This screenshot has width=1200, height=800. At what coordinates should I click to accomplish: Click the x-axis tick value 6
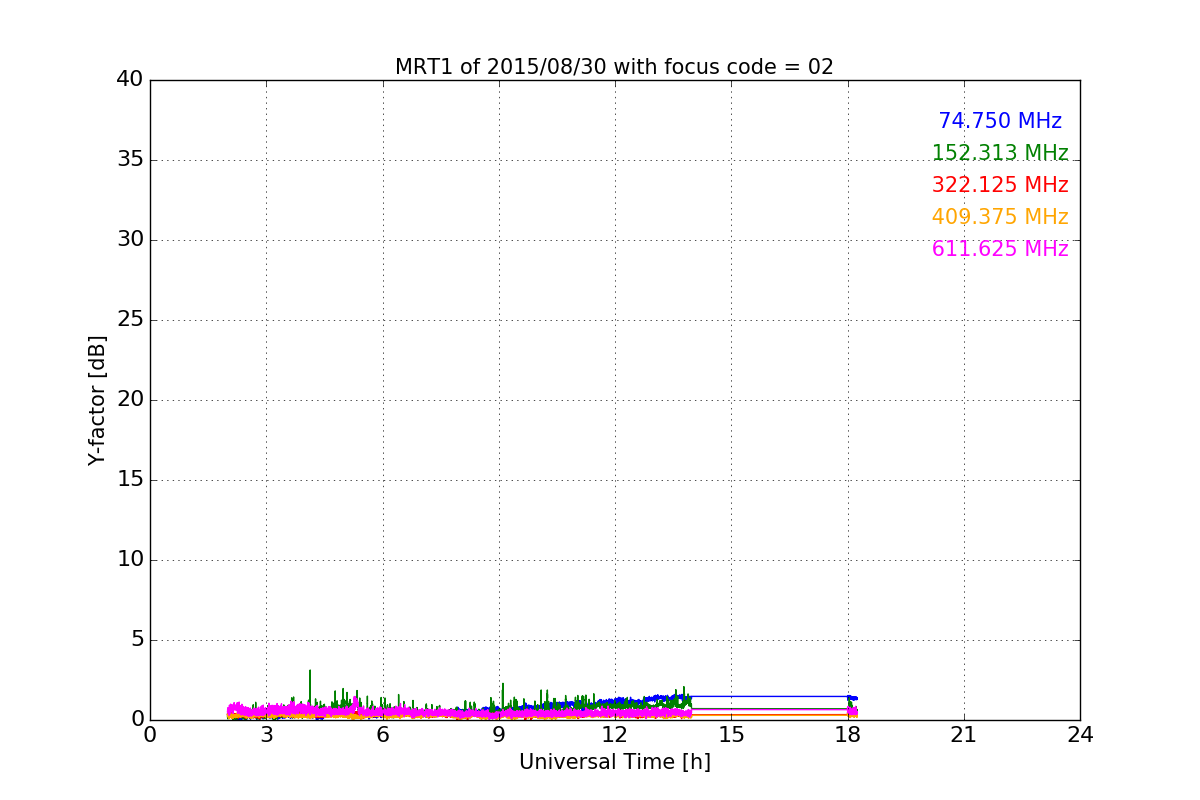coord(382,735)
